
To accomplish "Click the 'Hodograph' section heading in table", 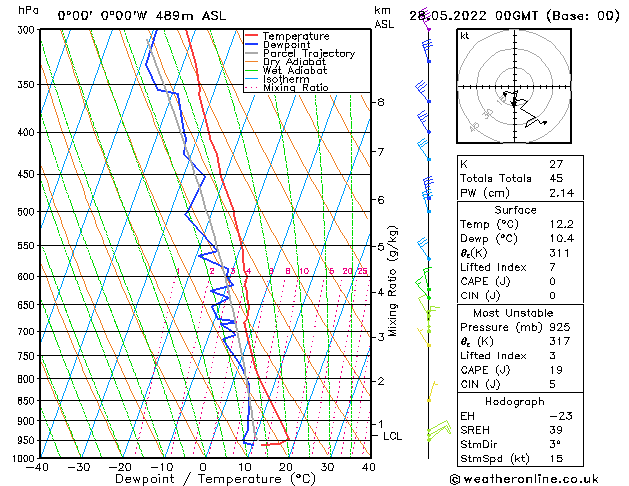I will (515, 402).
